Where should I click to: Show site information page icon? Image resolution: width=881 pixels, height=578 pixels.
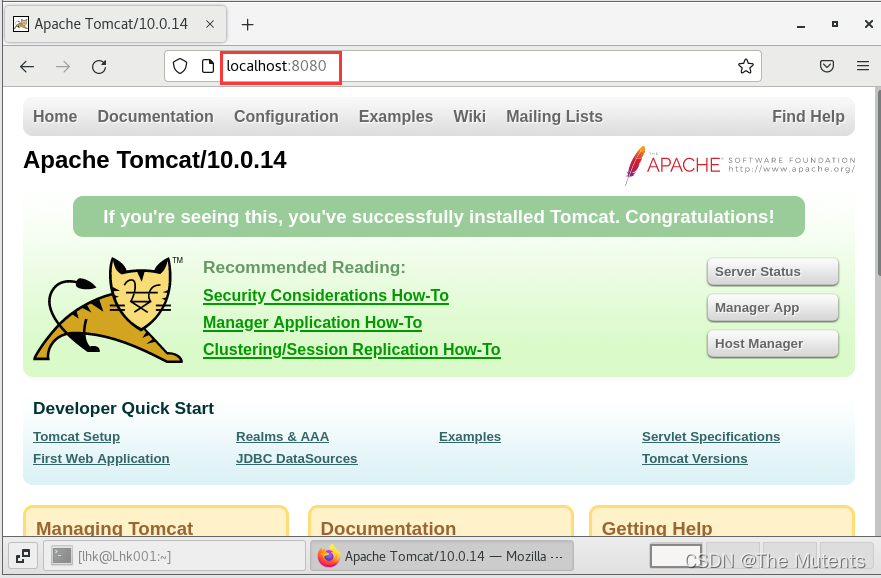(x=208, y=66)
